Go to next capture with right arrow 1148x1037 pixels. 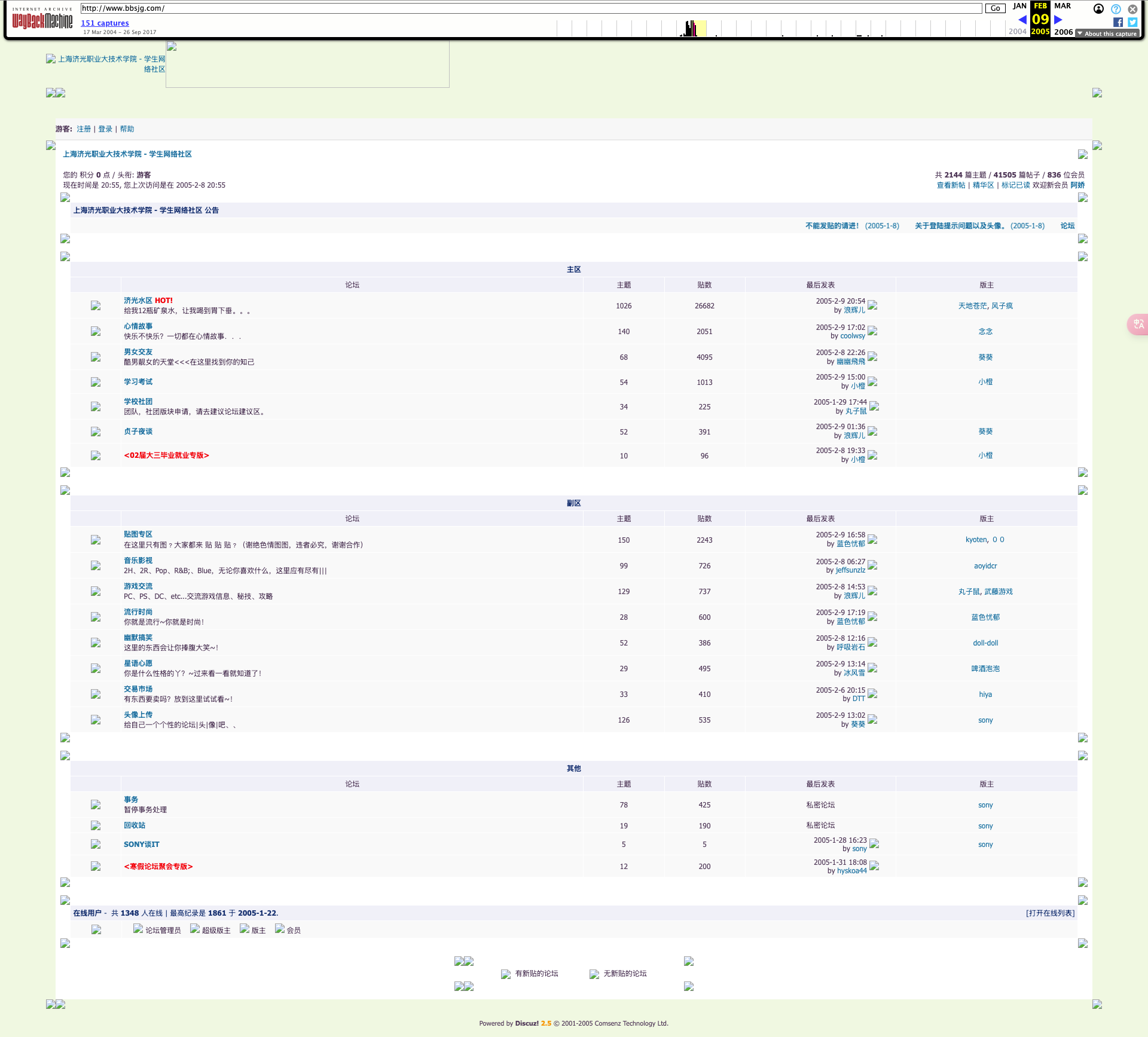tap(1058, 20)
